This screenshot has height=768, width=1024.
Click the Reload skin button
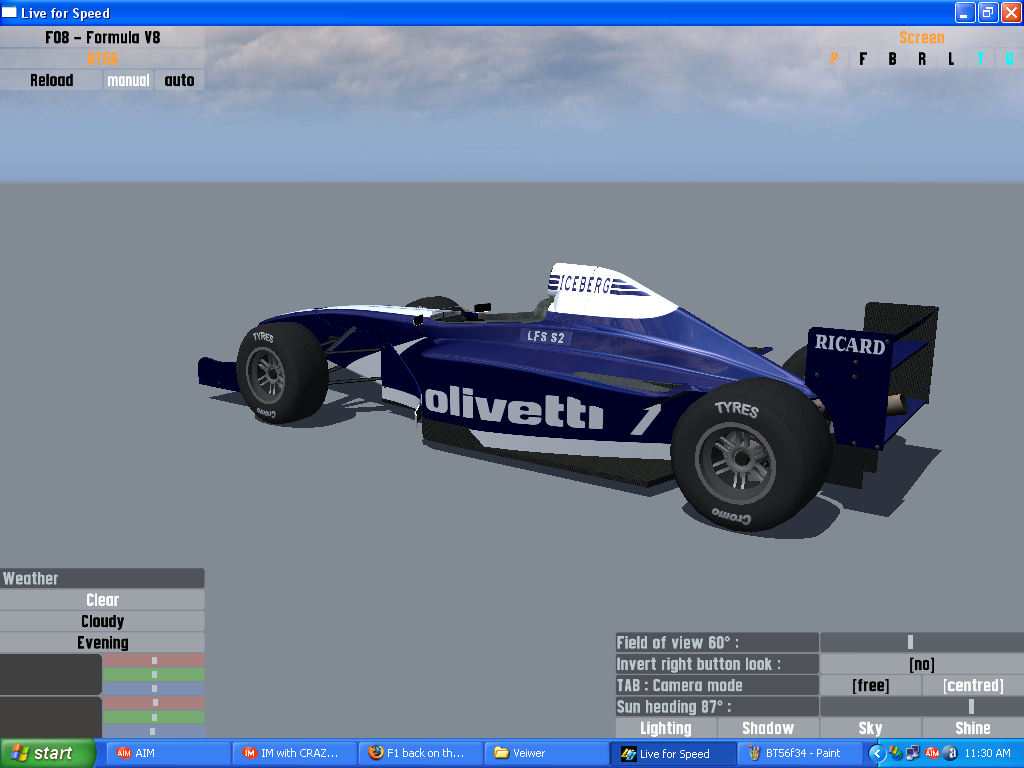pyautogui.click(x=52, y=80)
